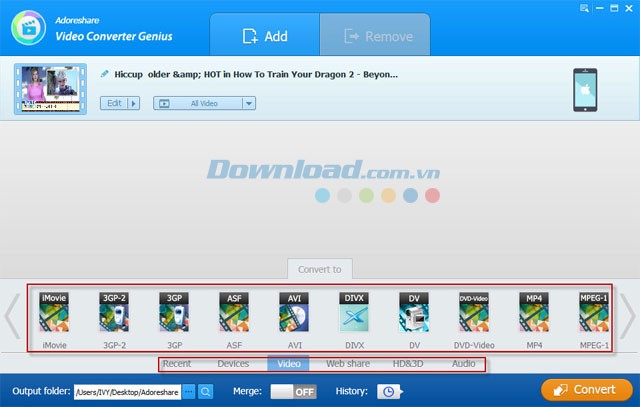Choose the 3GP output format
The width and height of the screenshot is (640, 407).
[x=174, y=312]
